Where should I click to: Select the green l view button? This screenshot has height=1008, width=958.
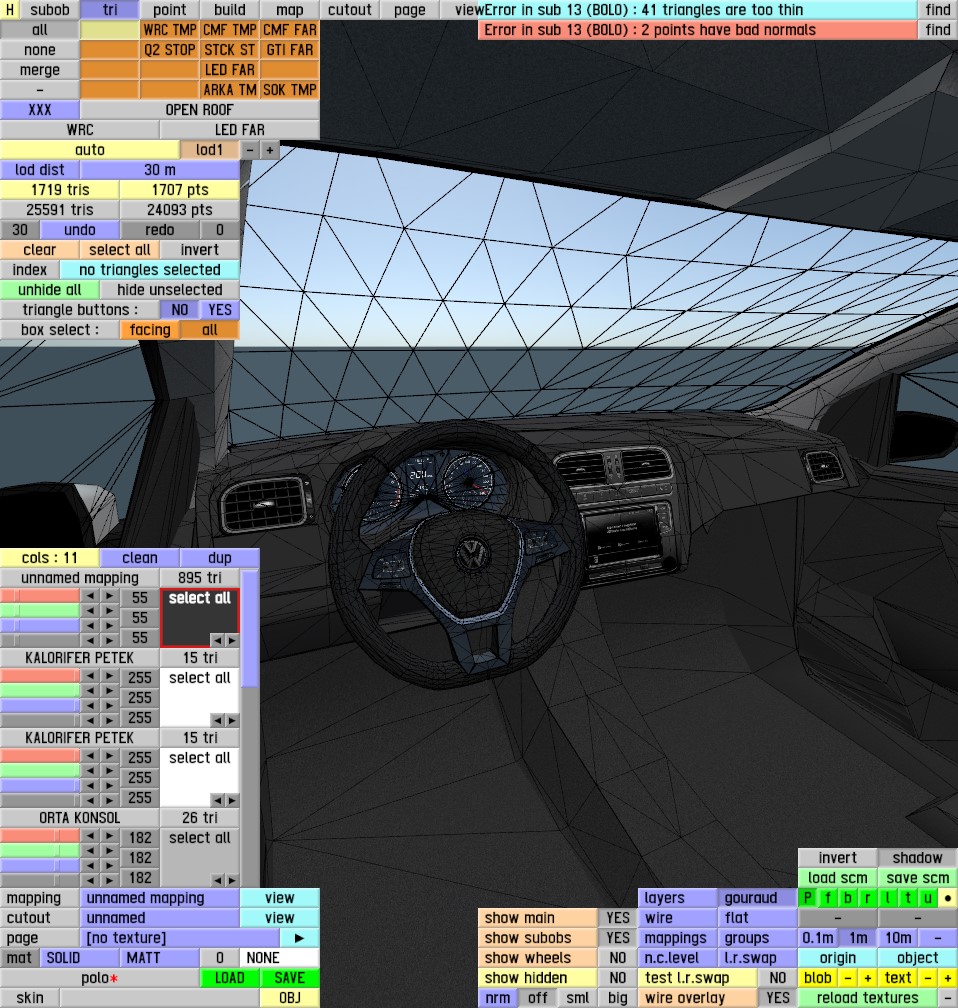[887, 897]
